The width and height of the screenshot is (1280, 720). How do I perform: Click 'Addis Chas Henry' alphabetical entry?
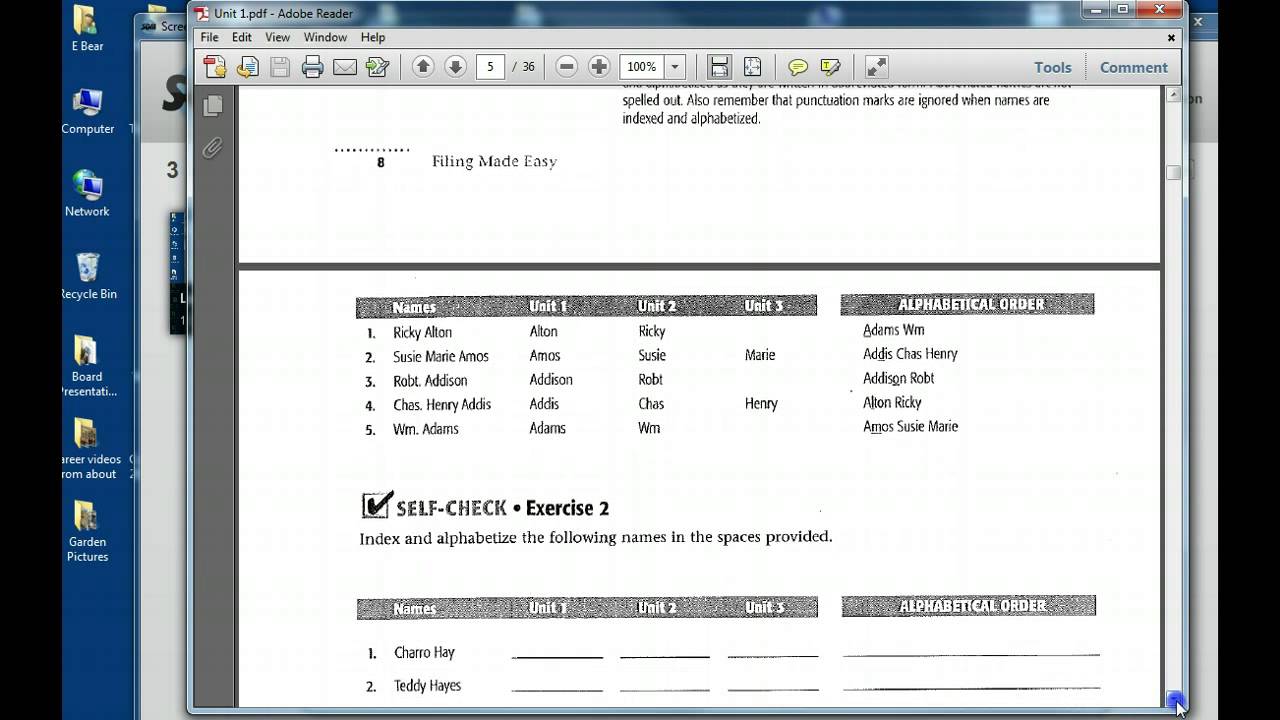(910, 353)
